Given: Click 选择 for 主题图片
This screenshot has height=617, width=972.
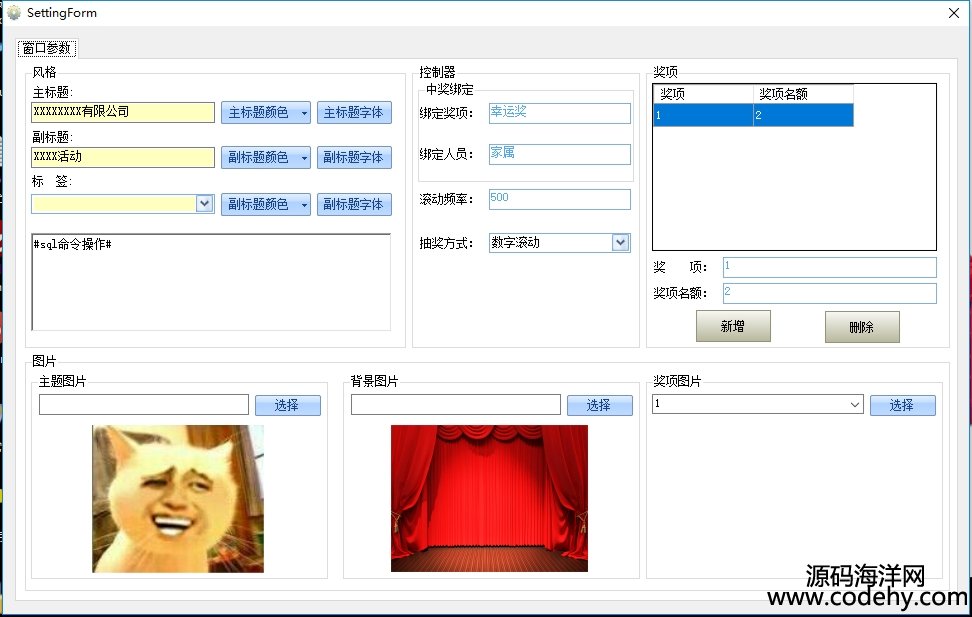Looking at the screenshot, I should (288, 406).
